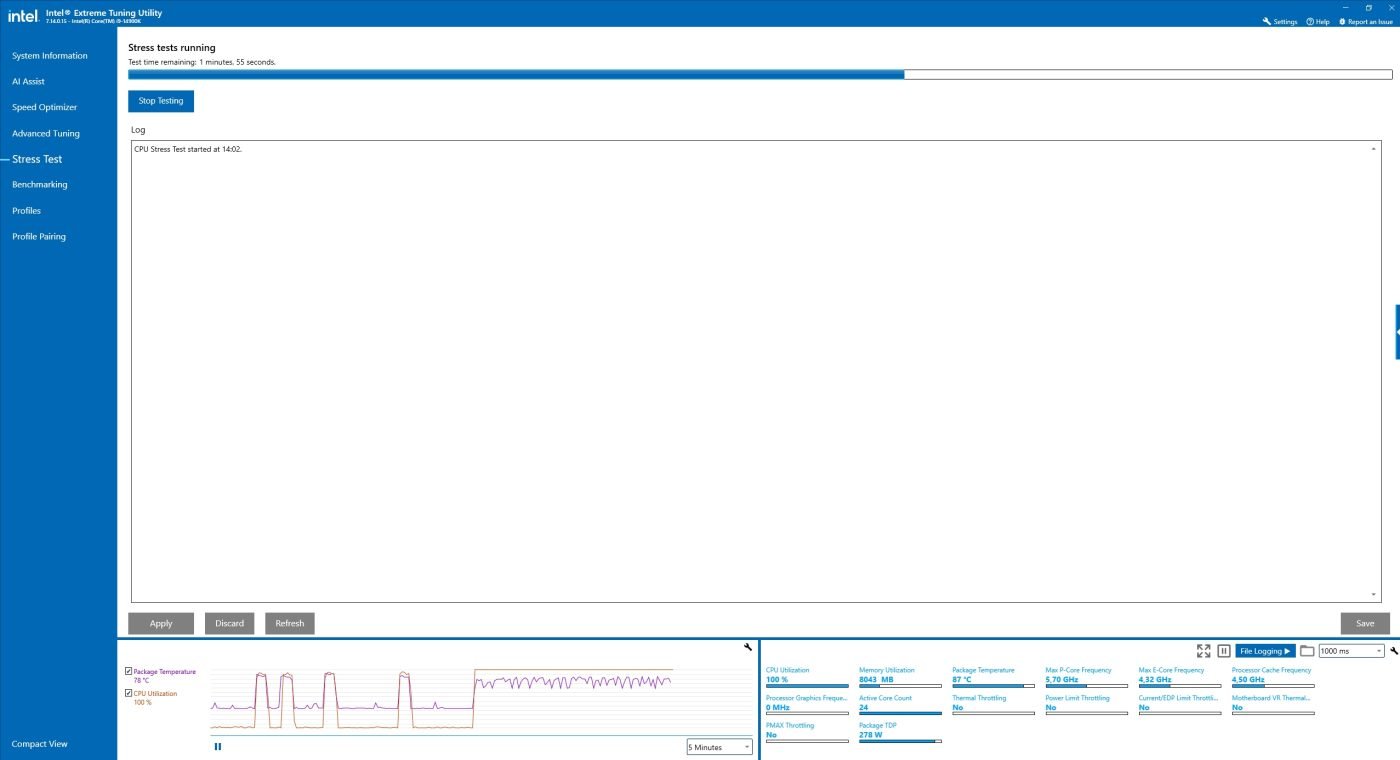Click the log scrollbar down arrow
1400x760 pixels.
[x=1373, y=595]
